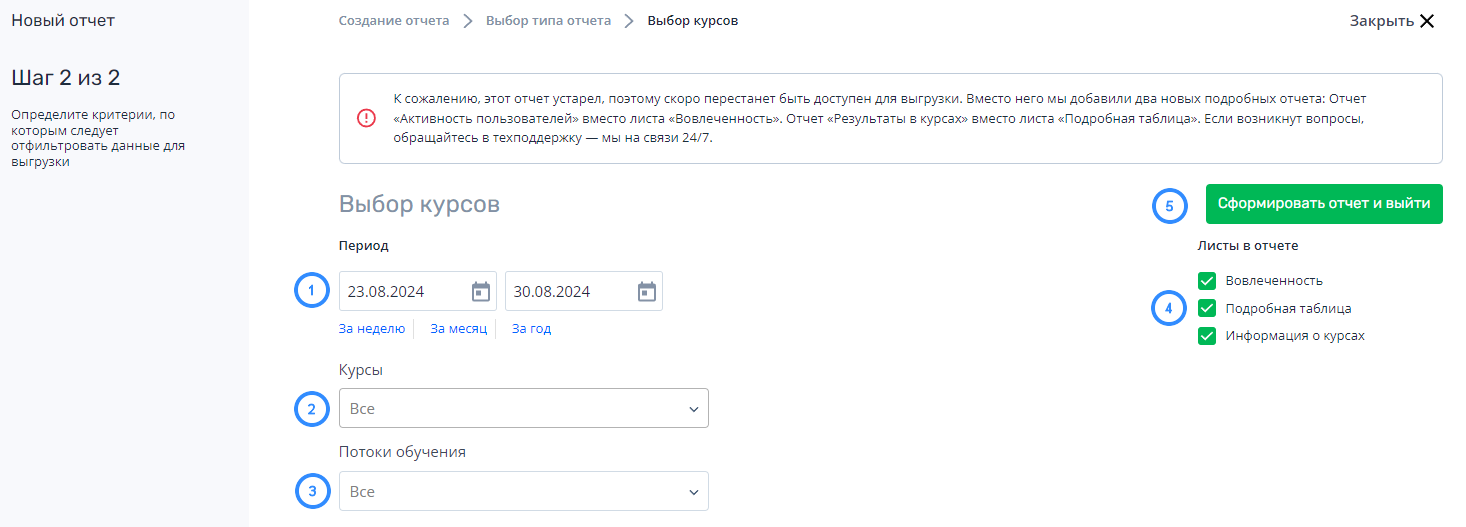
Task: Uncheck the Вовлеченность sheet checkbox
Action: tap(1207, 281)
